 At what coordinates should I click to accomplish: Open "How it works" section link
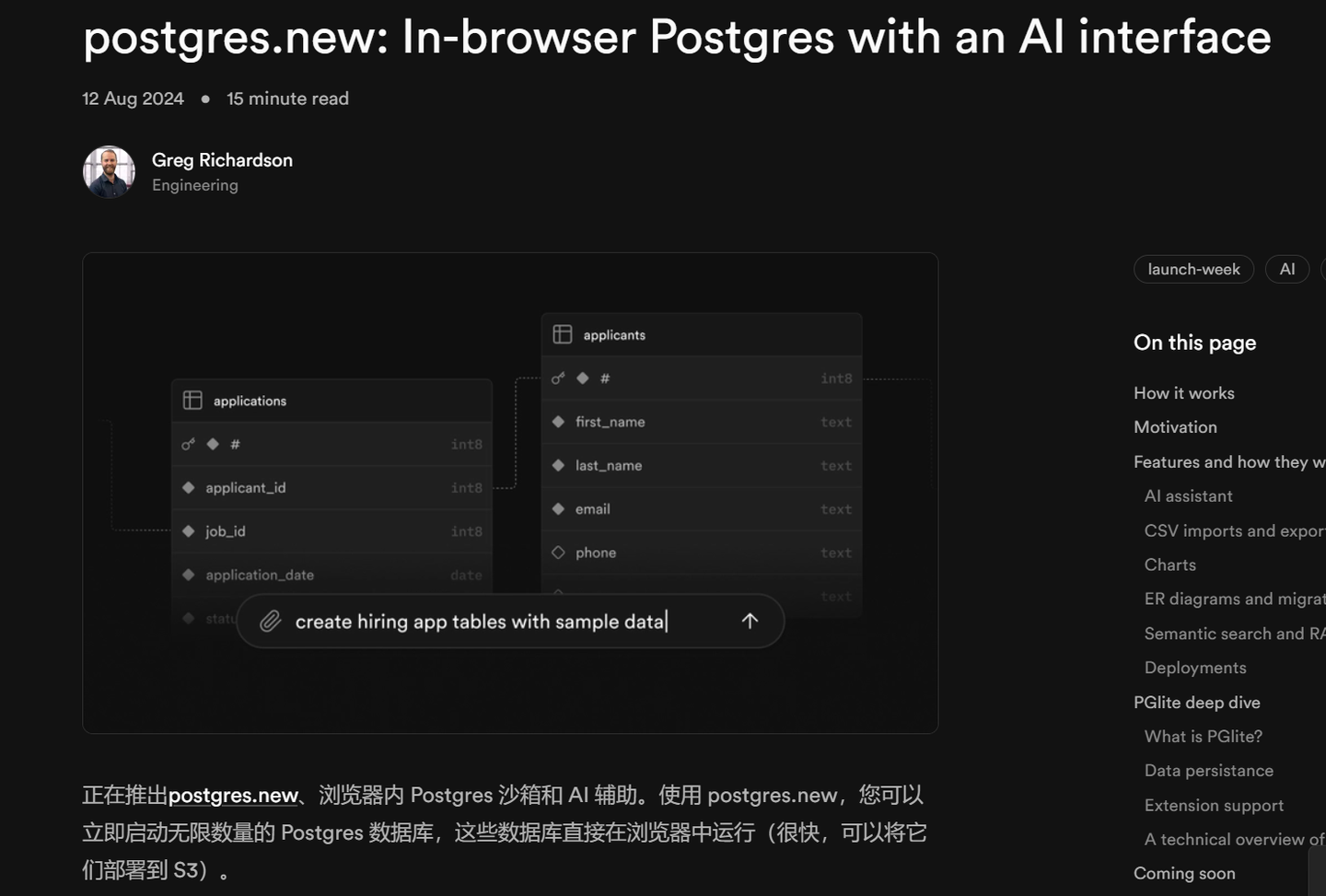(1184, 392)
